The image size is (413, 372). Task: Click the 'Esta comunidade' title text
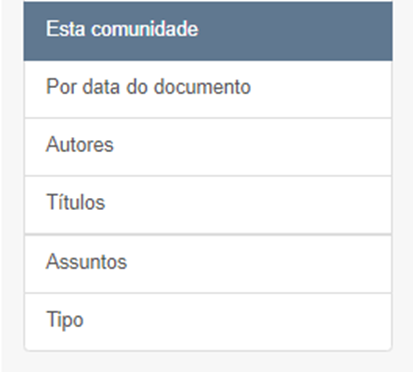(x=122, y=29)
